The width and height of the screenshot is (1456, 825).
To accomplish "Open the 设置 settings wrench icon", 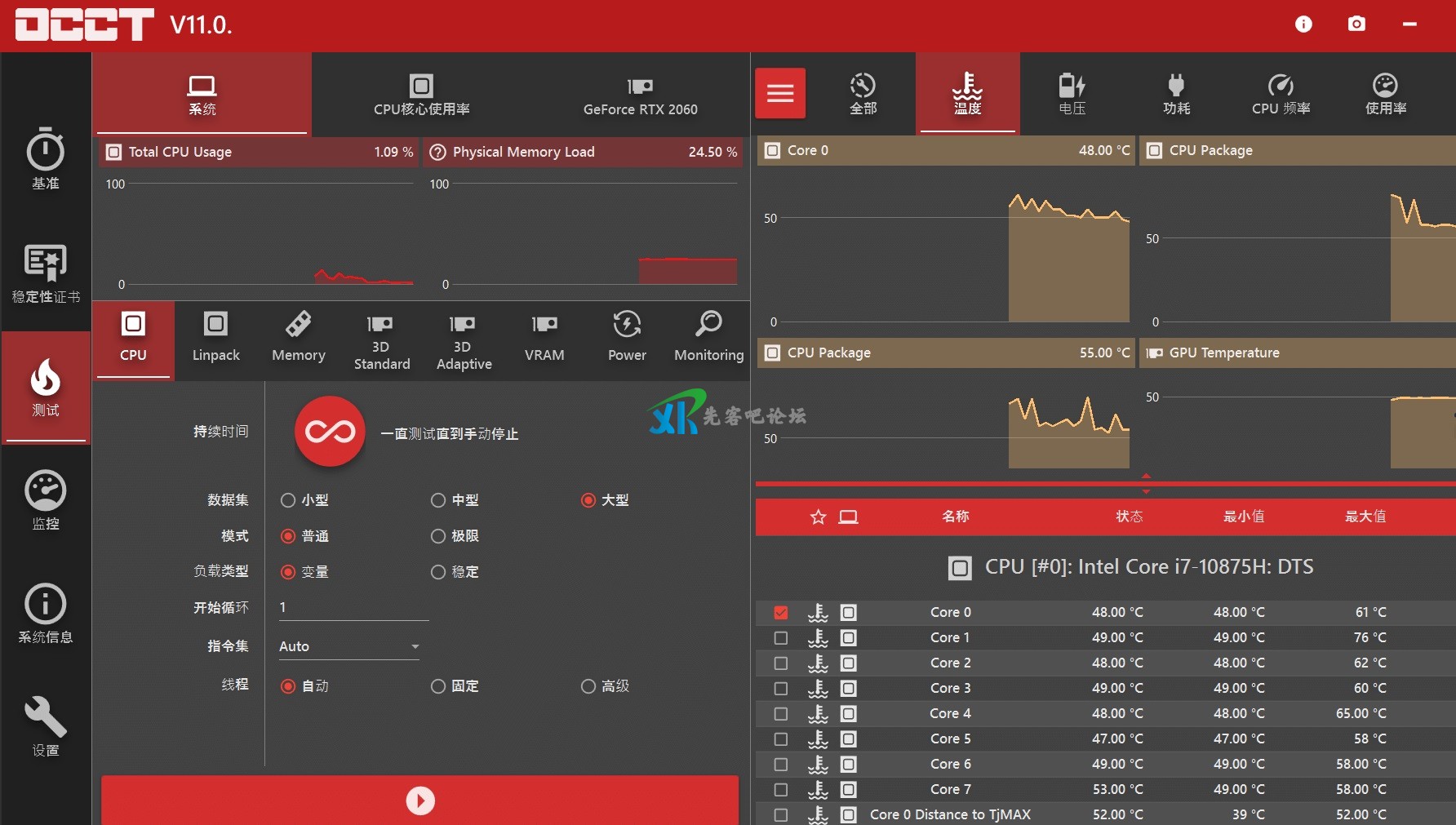I will [x=46, y=726].
